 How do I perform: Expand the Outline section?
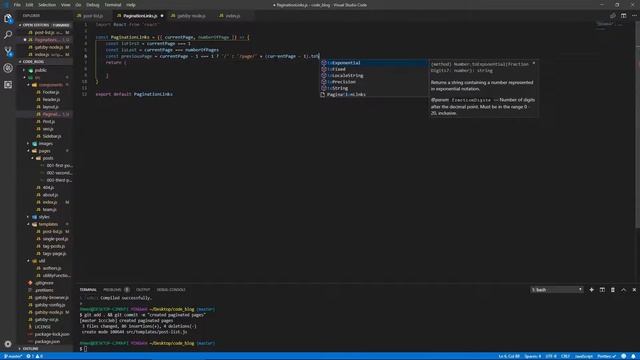click(x=44, y=349)
